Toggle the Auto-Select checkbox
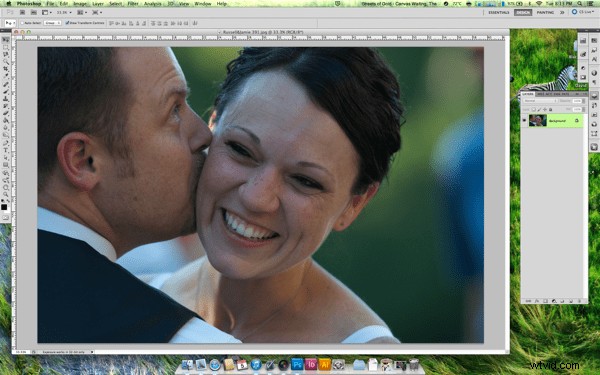 pos(22,23)
